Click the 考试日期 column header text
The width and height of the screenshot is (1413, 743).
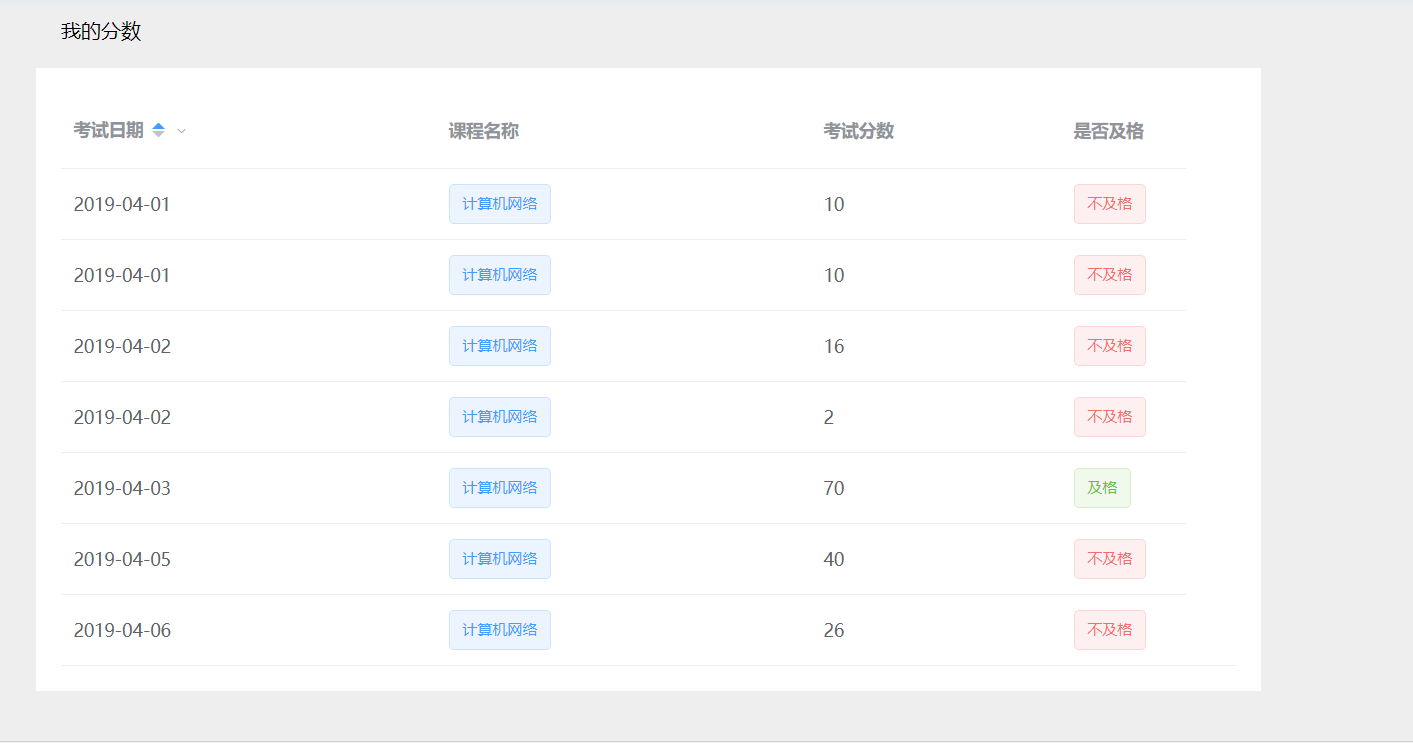108,131
